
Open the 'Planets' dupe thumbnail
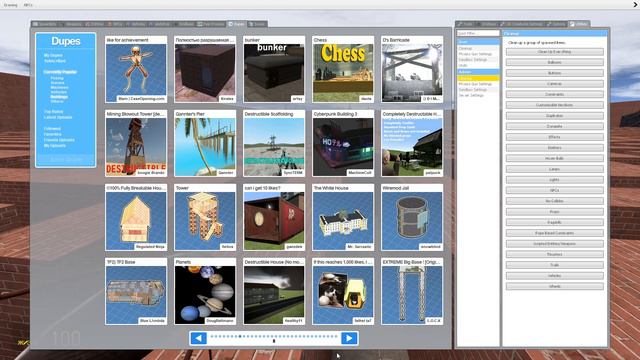(205, 291)
